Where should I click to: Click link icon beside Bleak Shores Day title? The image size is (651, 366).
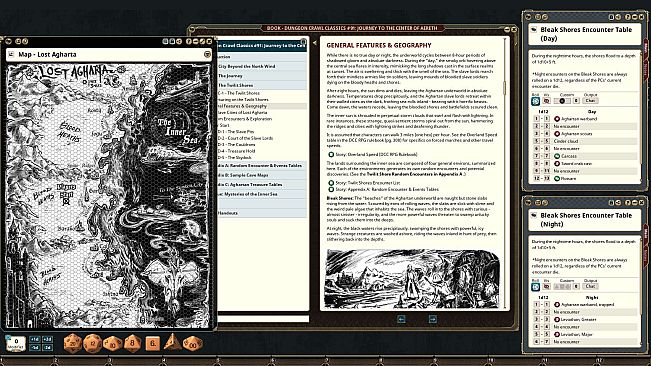pos(534,30)
